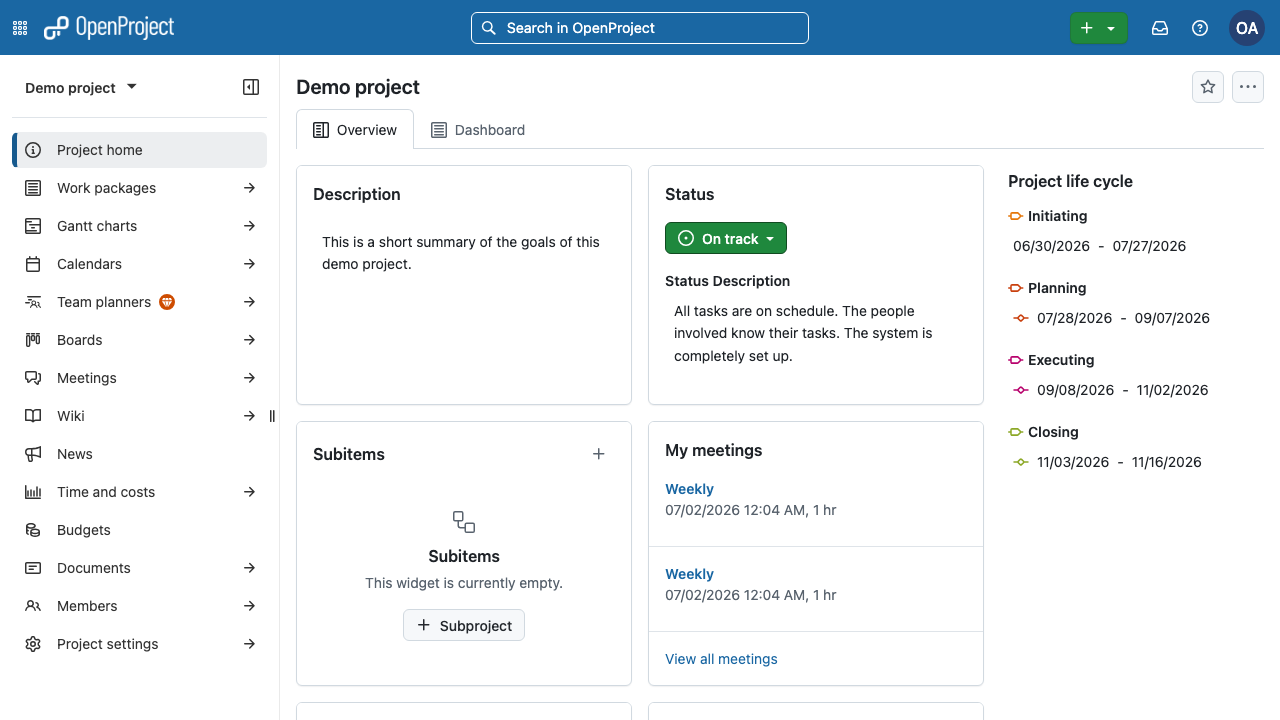Click the Status Description paragraph
This screenshot has width=1280, height=720.
click(803, 333)
